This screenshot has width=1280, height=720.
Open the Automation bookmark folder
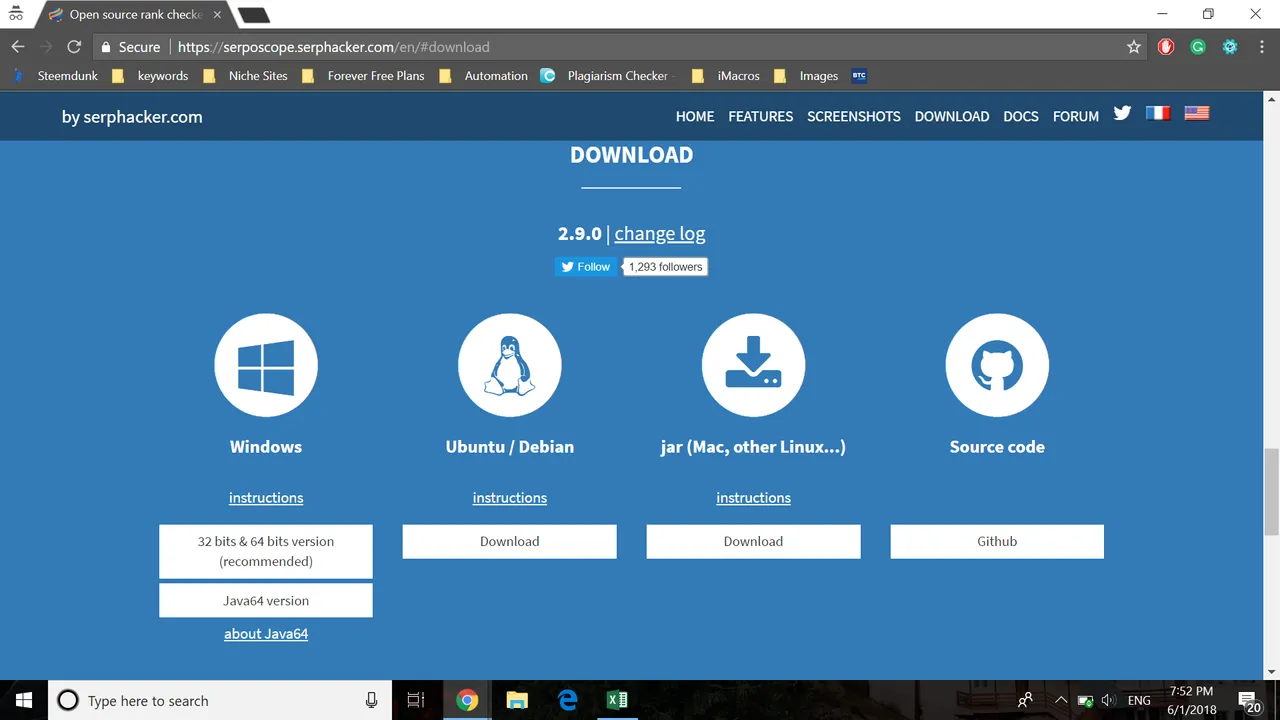coord(483,75)
